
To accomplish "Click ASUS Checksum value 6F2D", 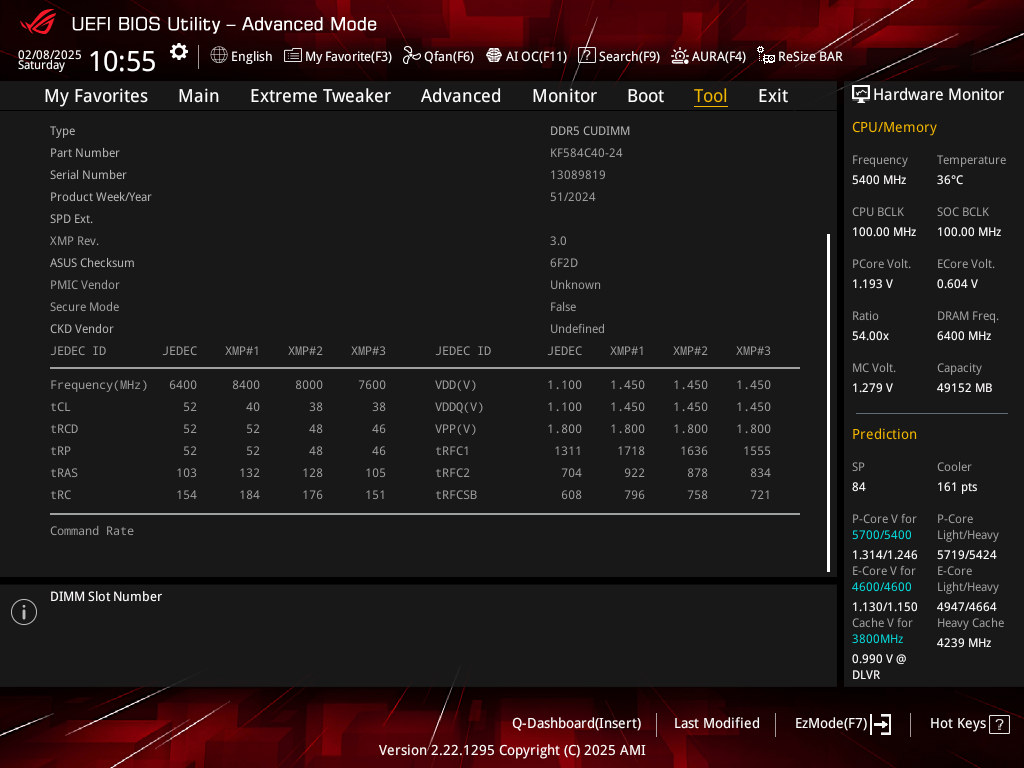I will pos(564,263).
